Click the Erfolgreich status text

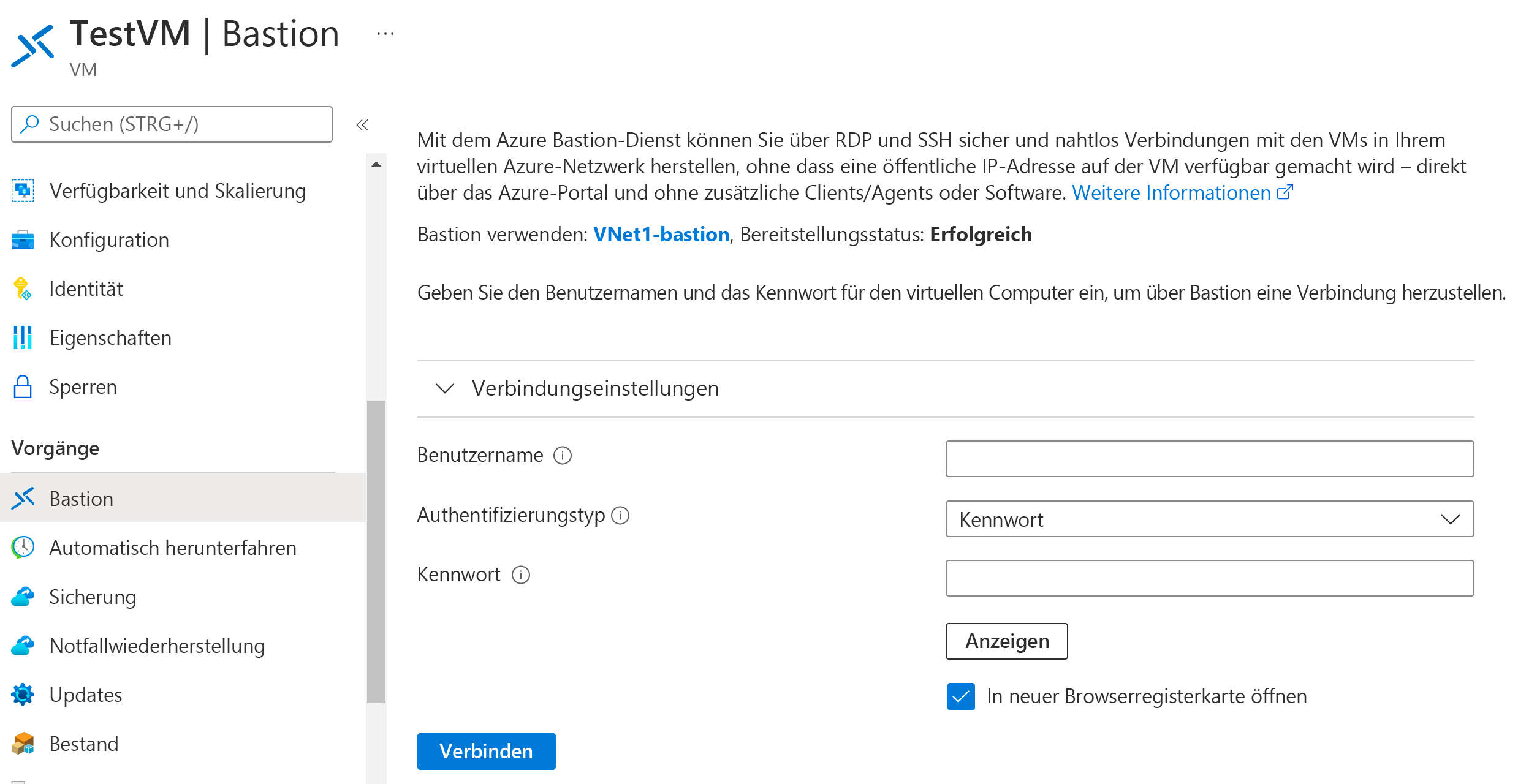pos(981,235)
